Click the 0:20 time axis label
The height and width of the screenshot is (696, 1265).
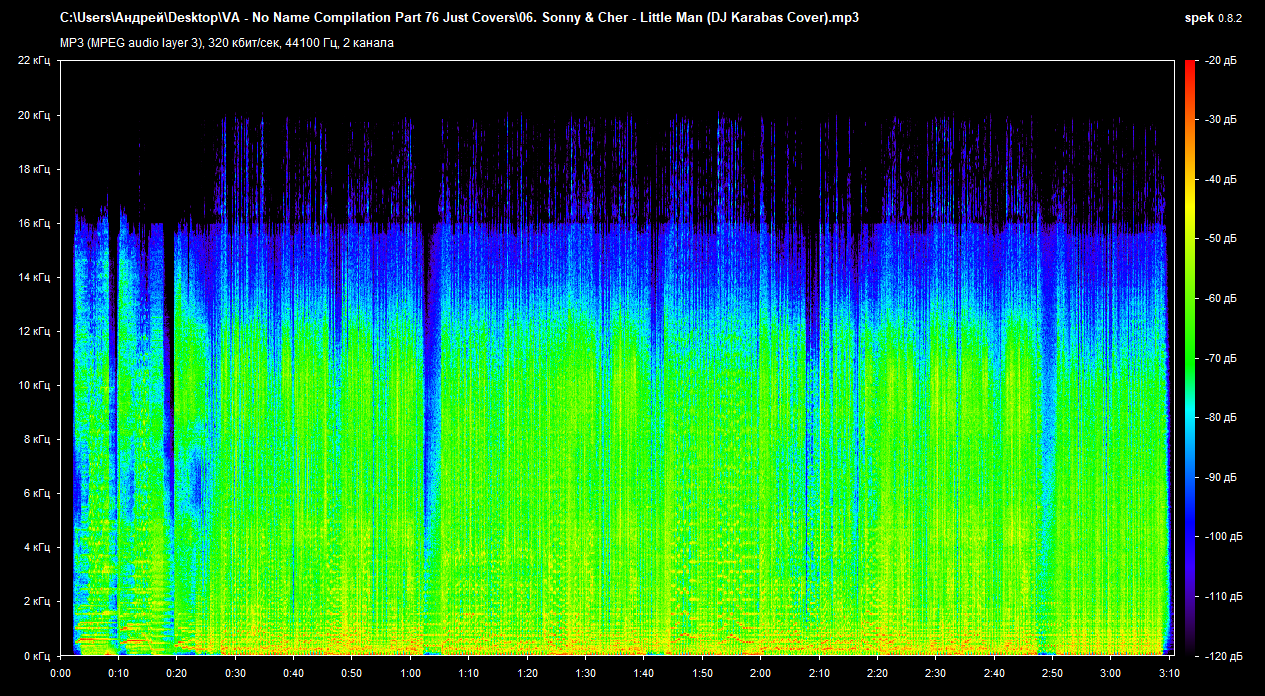[x=177, y=673]
